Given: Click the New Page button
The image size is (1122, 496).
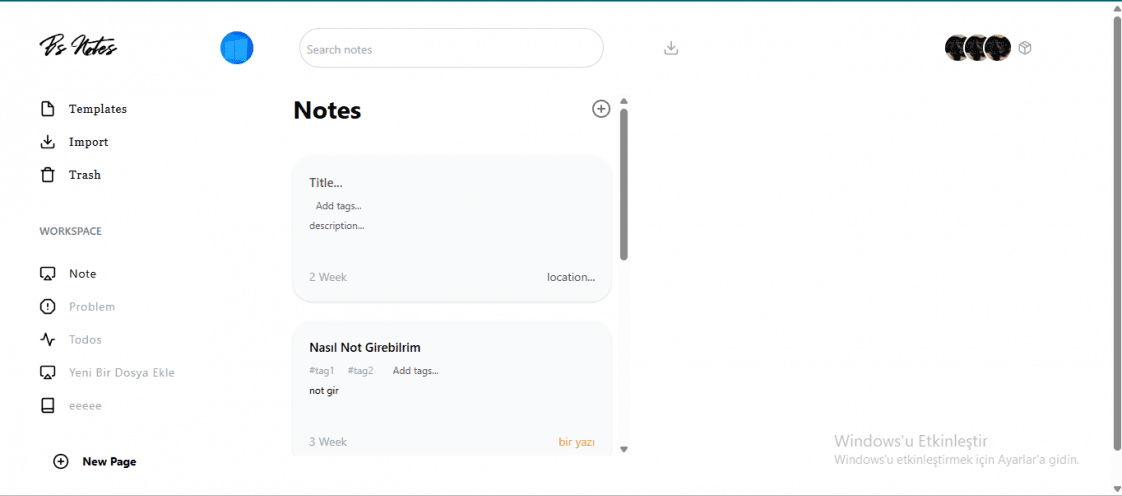Looking at the screenshot, I should [95, 462].
